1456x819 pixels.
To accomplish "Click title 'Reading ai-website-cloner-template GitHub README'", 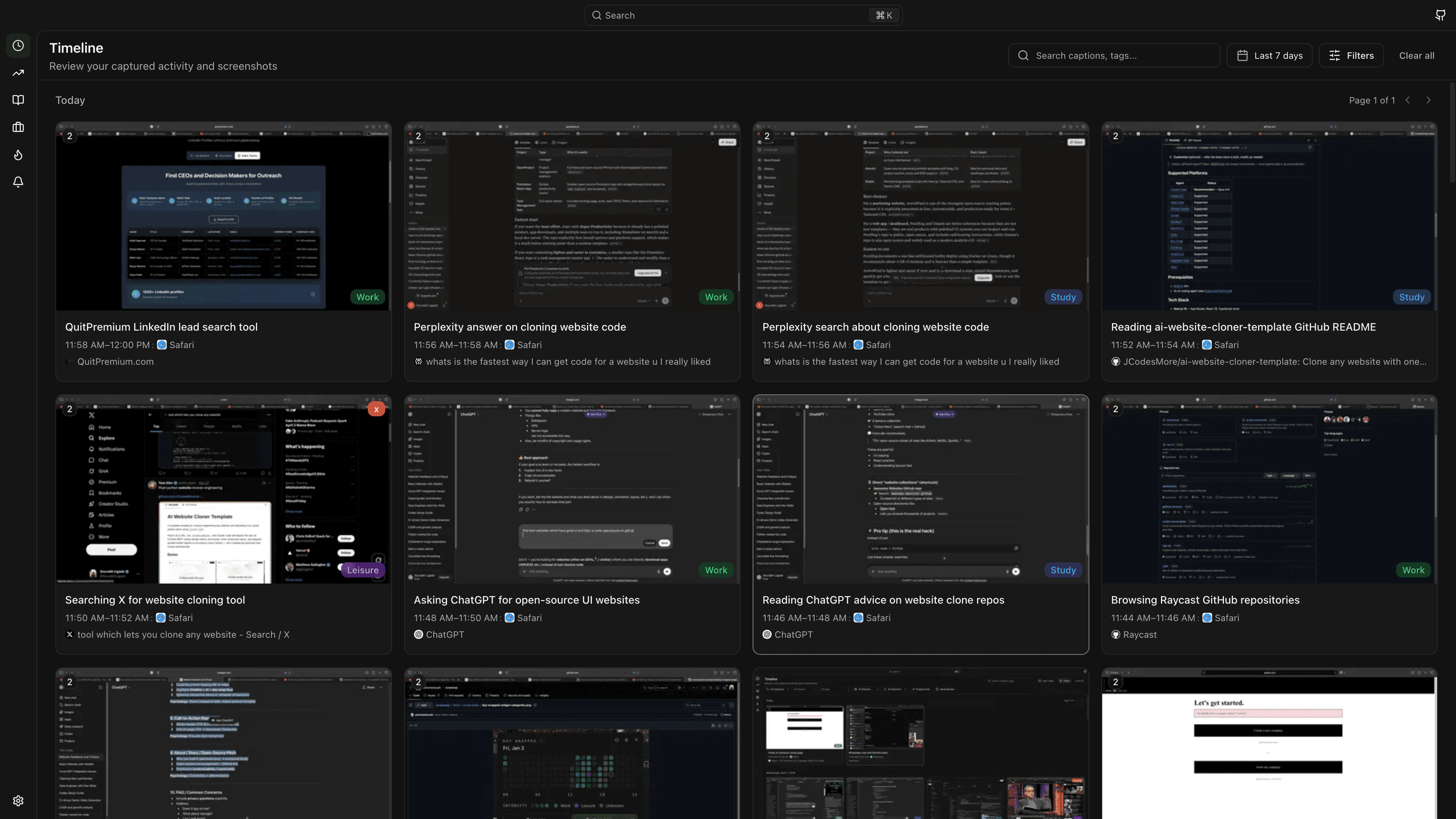I will tap(1244, 327).
